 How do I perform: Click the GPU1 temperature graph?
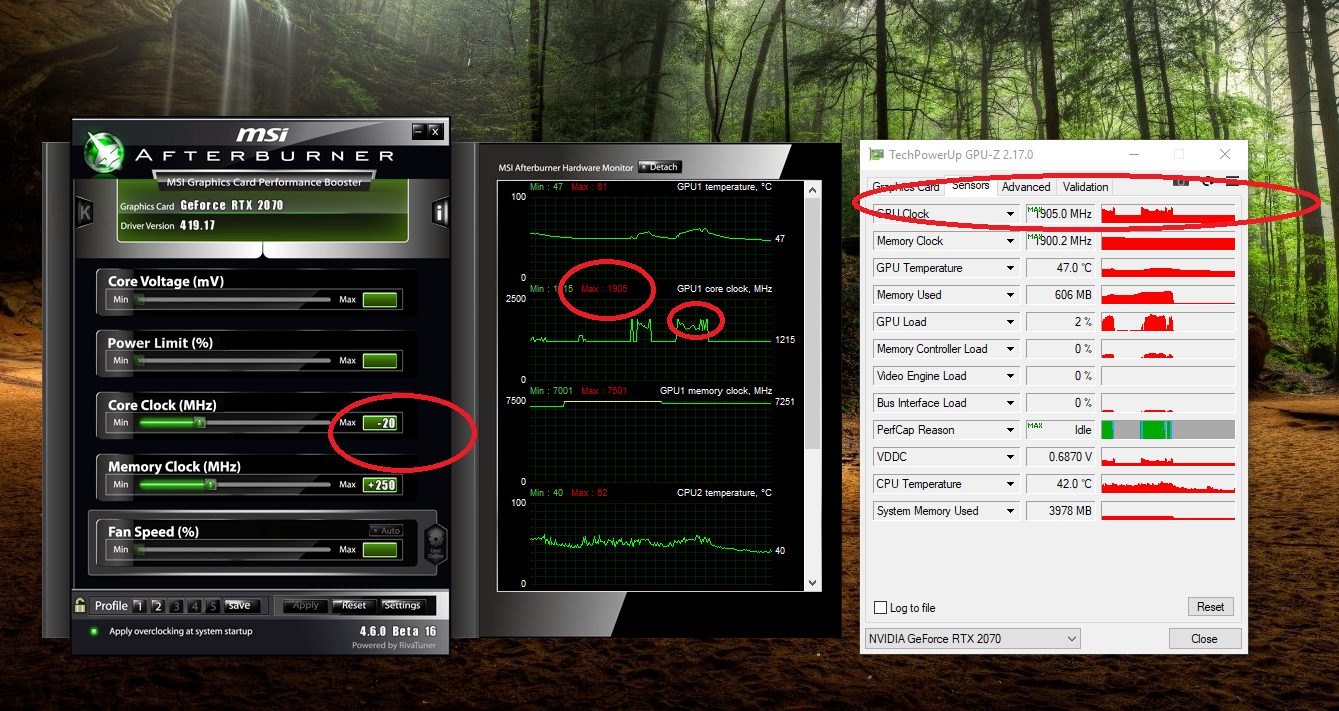(650, 237)
